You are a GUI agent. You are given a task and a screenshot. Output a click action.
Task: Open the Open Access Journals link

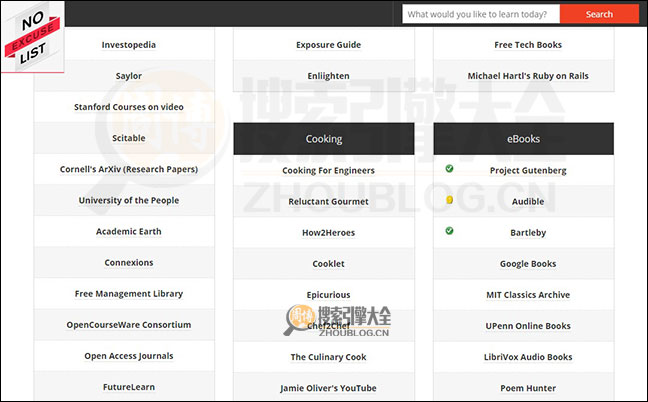(129, 356)
